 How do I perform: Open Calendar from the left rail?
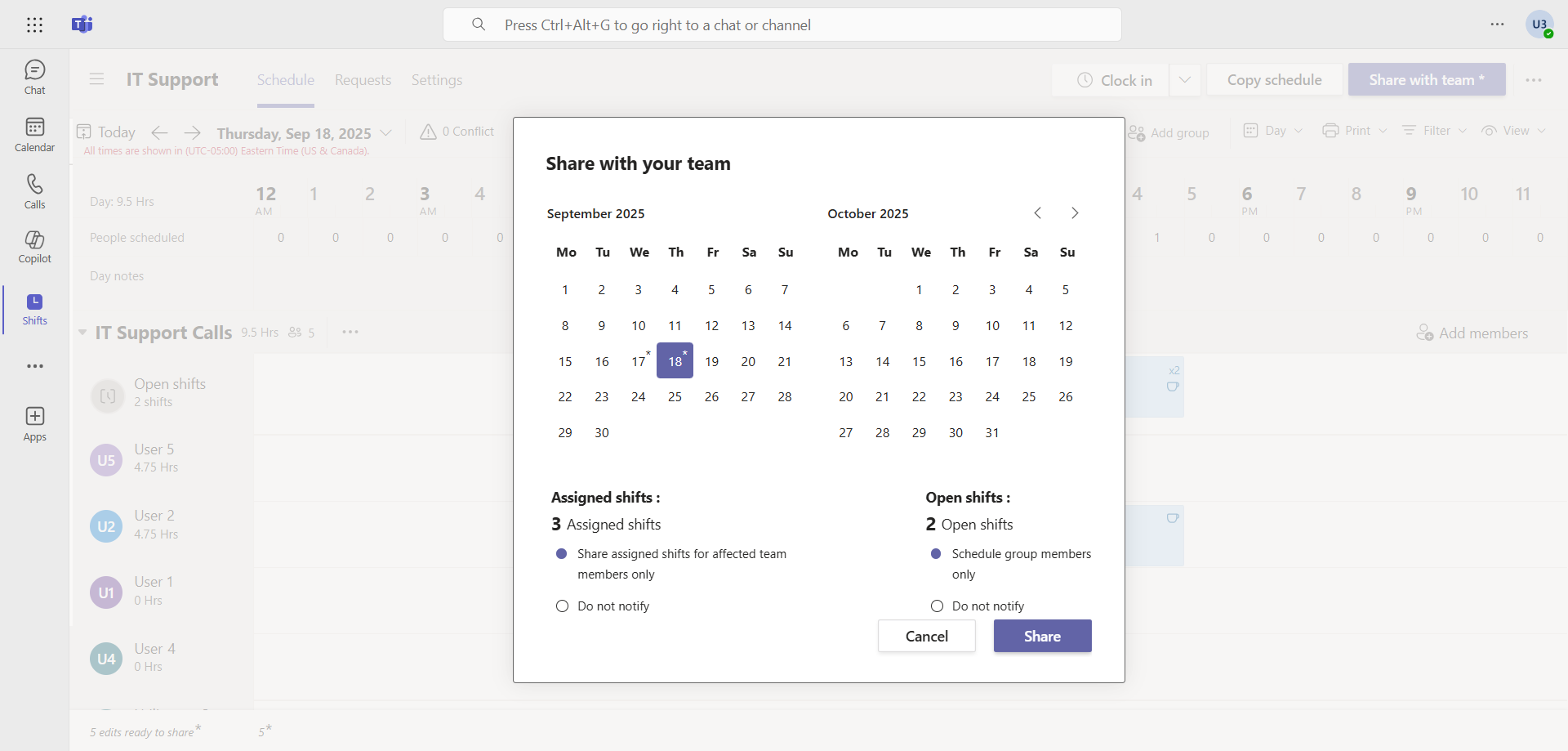34,134
